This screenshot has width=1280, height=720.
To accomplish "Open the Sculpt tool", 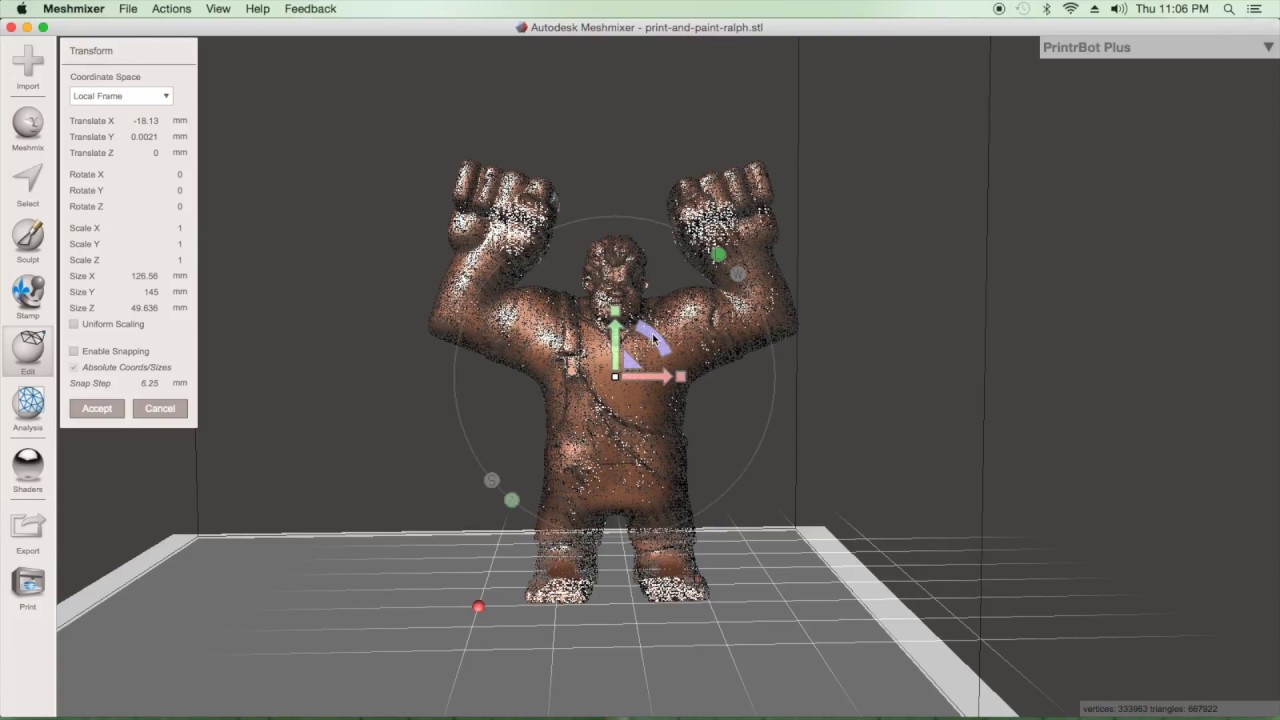I will [x=28, y=241].
